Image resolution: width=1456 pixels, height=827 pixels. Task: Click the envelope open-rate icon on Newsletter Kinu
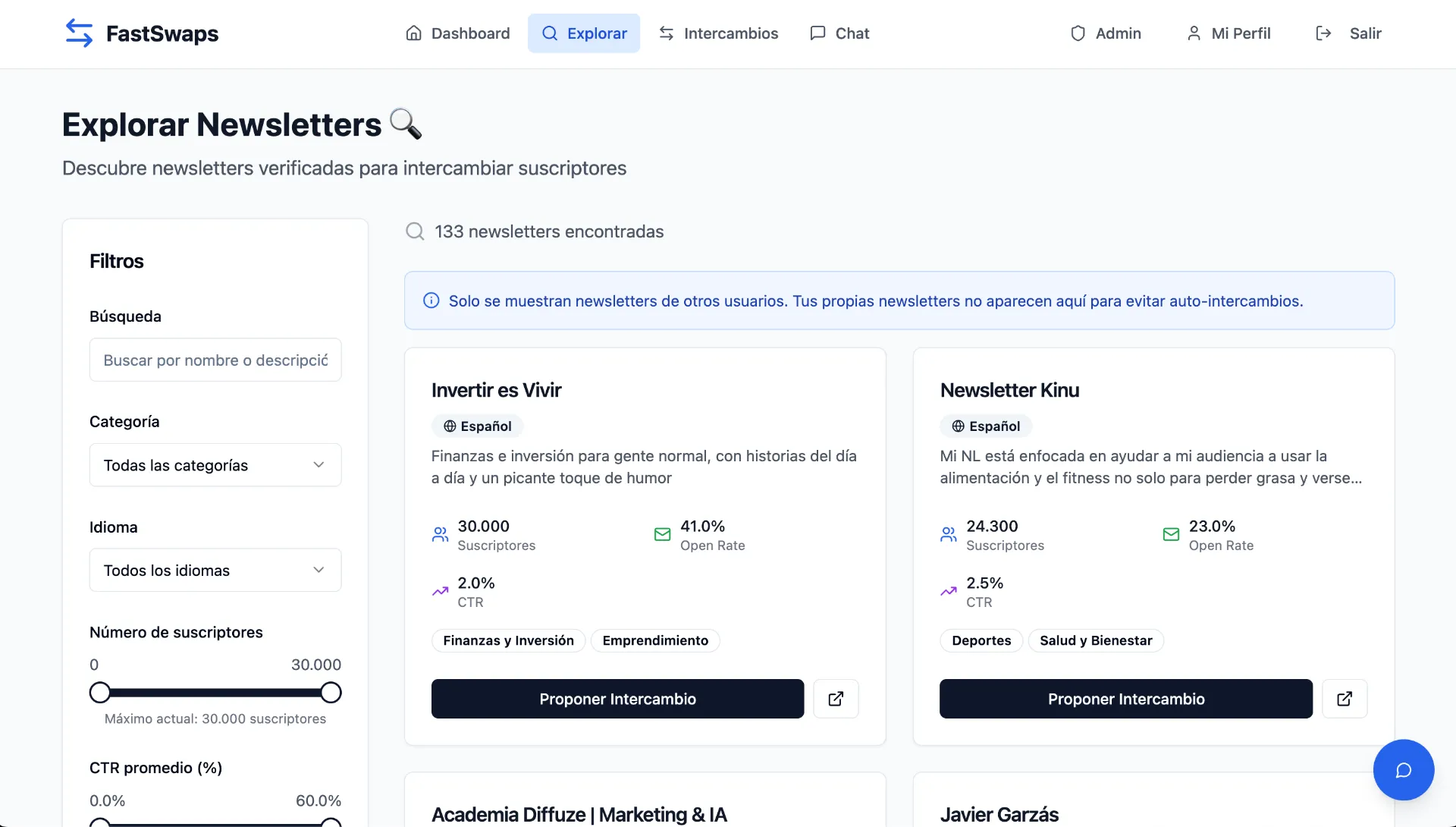(1171, 534)
